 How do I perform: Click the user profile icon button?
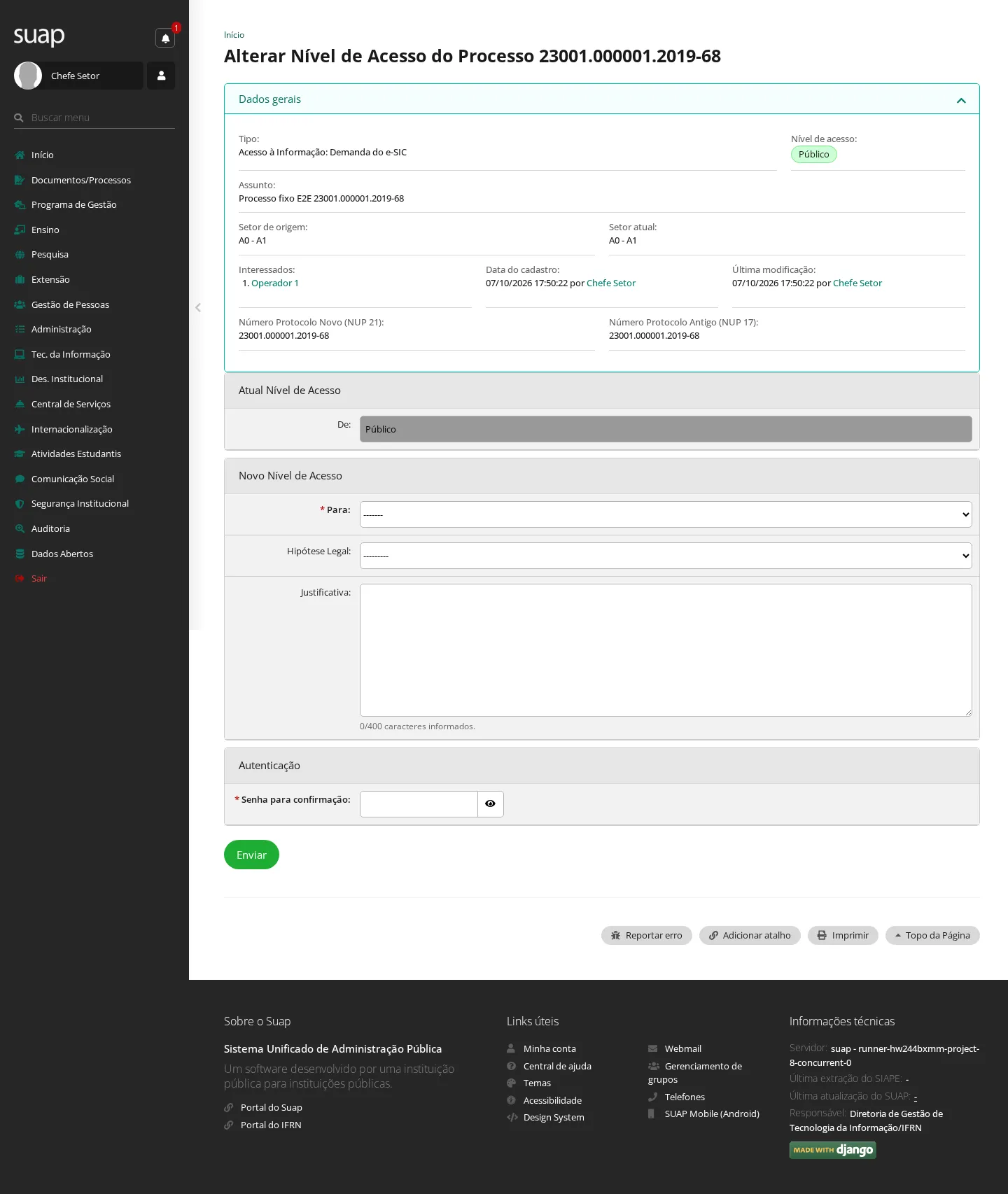point(161,76)
